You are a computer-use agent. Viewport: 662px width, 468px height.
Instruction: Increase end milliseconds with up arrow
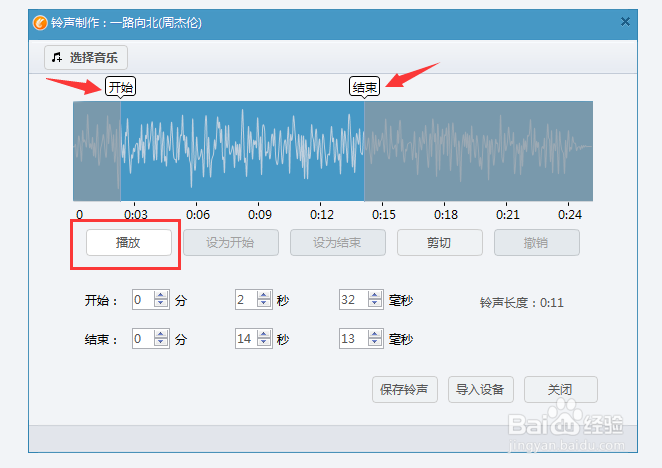(x=375, y=334)
